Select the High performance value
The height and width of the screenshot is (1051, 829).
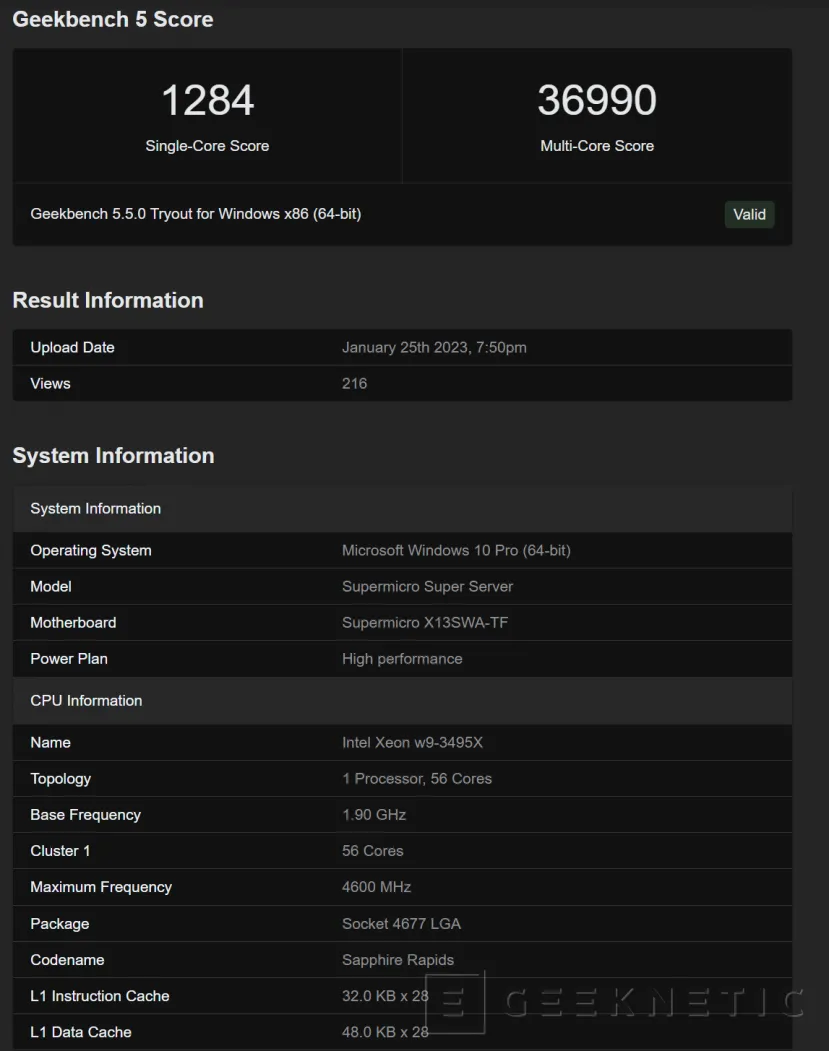click(x=402, y=659)
